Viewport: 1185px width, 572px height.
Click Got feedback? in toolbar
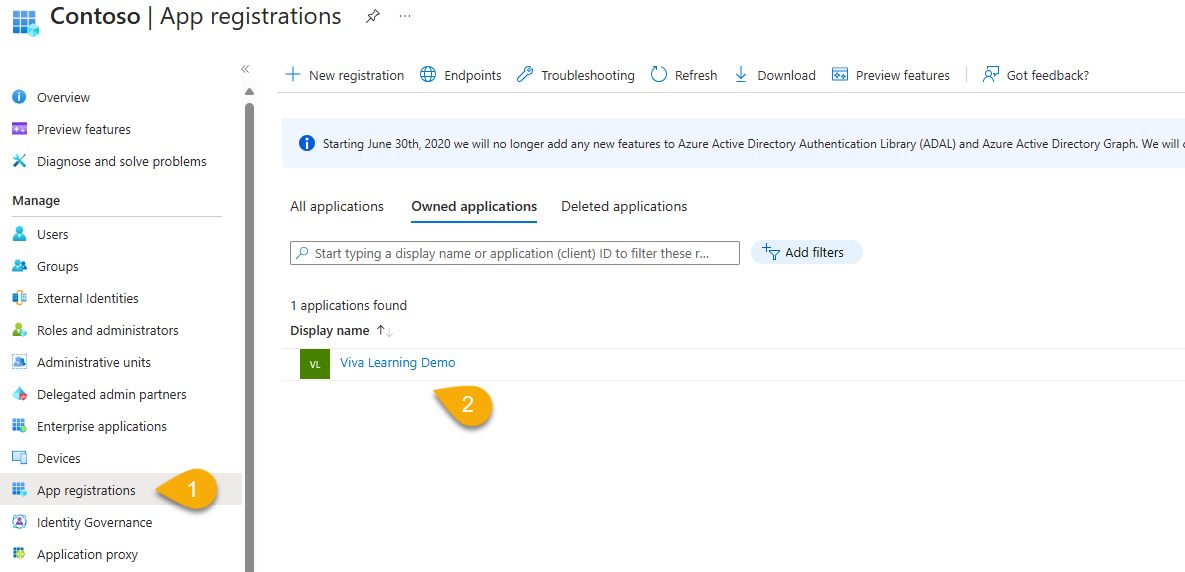tap(1035, 75)
